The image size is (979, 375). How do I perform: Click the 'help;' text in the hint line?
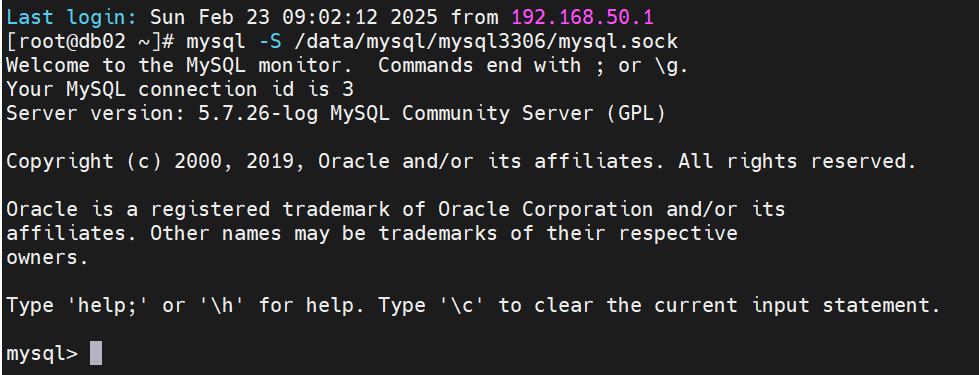pyautogui.click(x=108, y=305)
